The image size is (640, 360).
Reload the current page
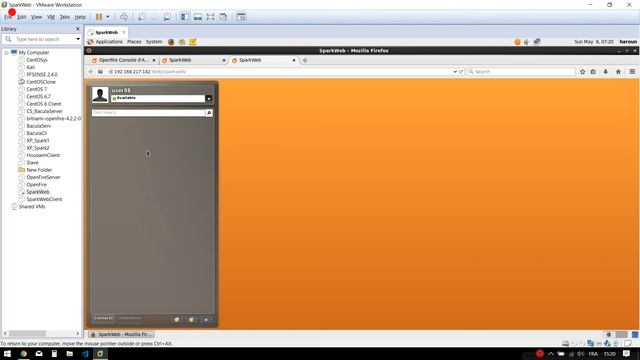(461, 72)
